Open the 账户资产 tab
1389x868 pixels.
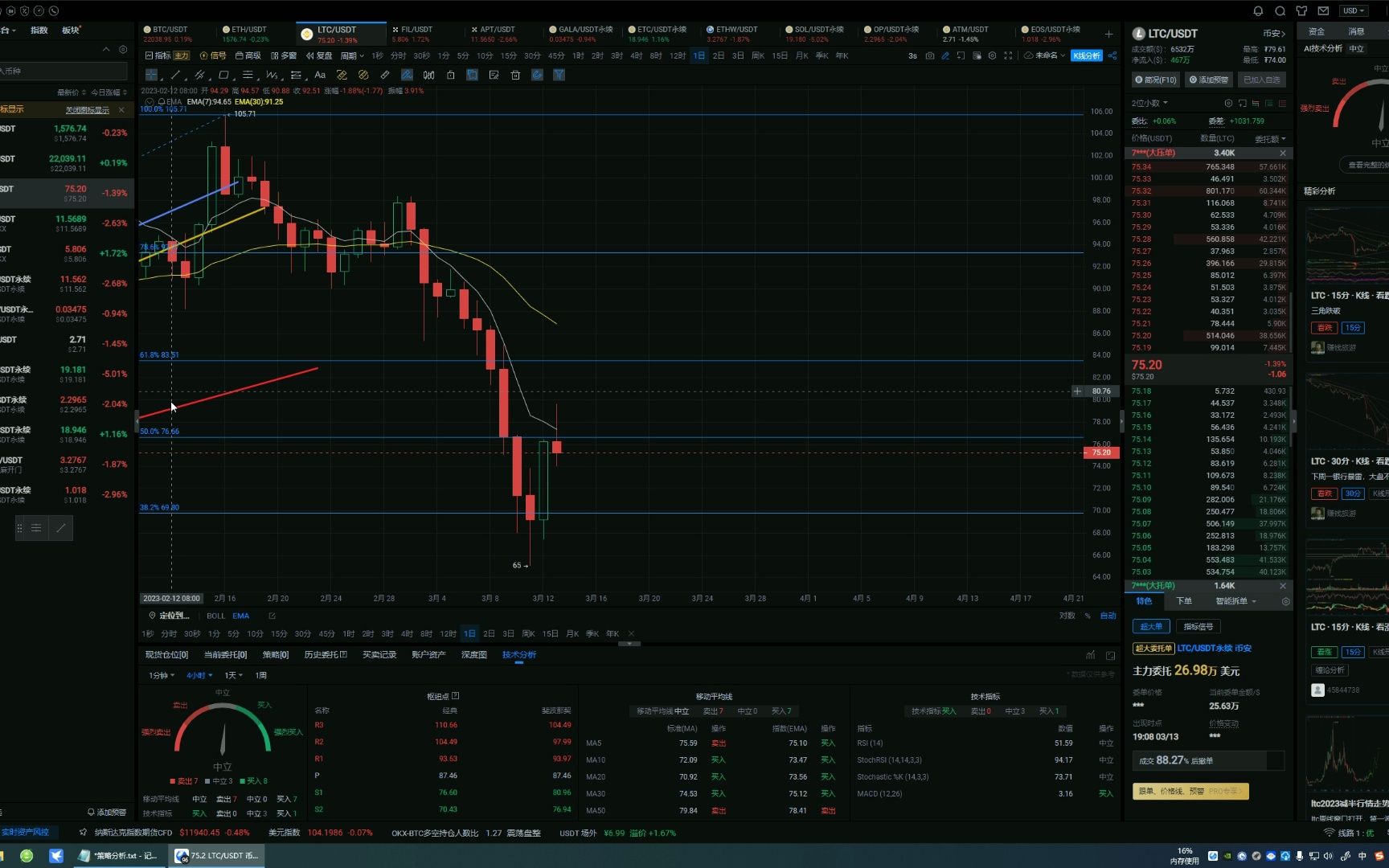click(x=428, y=655)
